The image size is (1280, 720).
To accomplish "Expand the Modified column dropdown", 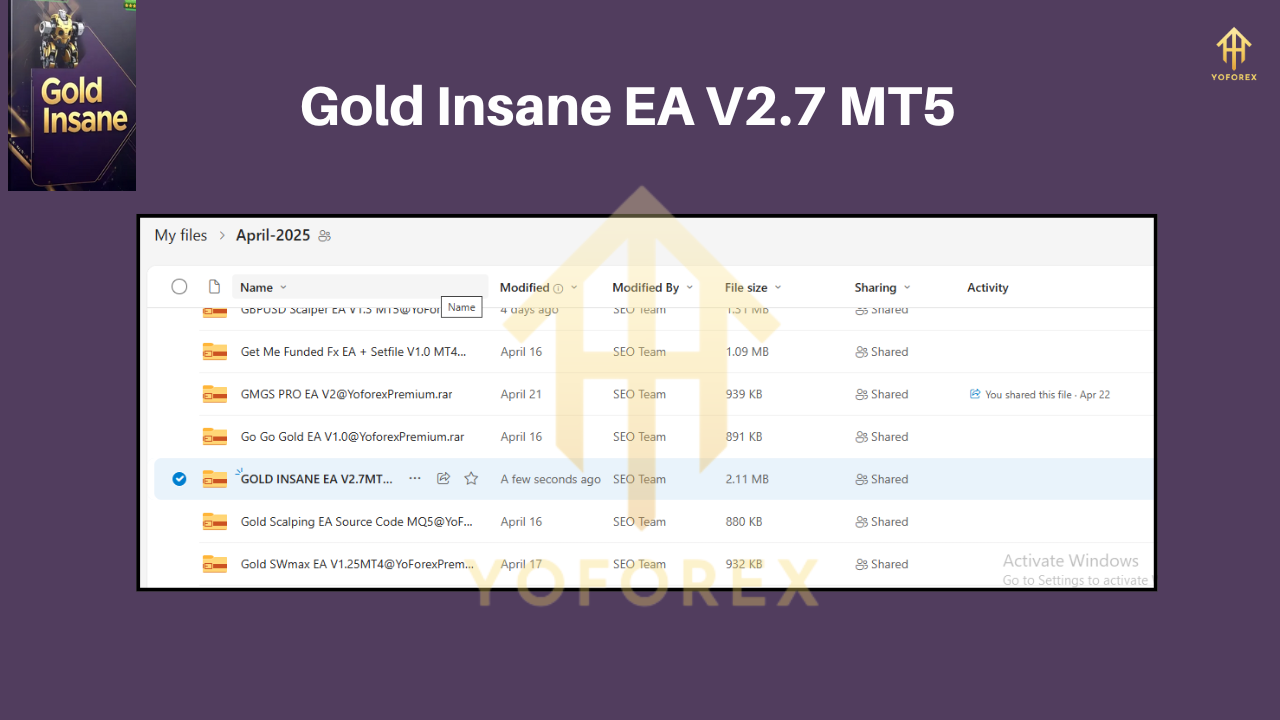I will 573,287.
